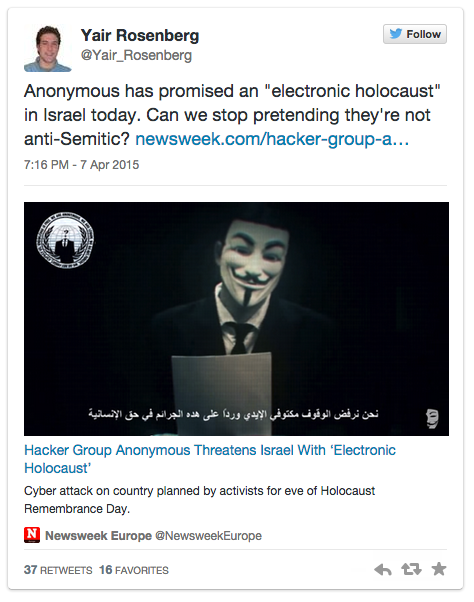Click the Twitter bird icon in Follow

[x=396, y=34]
